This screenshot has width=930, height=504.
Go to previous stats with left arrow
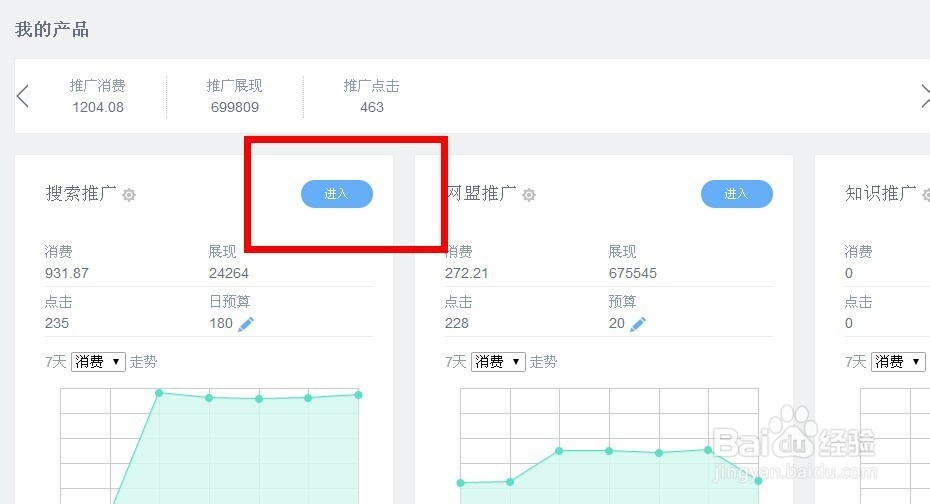[x=23, y=96]
